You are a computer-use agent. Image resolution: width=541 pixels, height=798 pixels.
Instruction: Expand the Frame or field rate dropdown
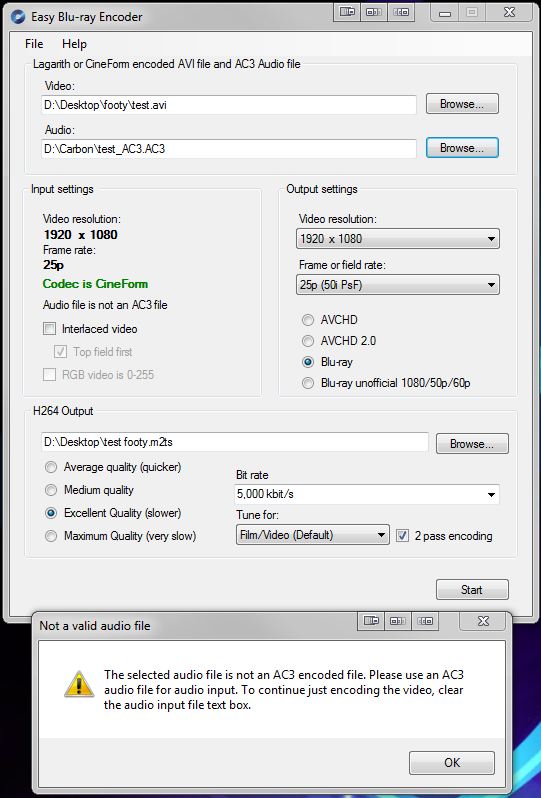click(x=398, y=284)
